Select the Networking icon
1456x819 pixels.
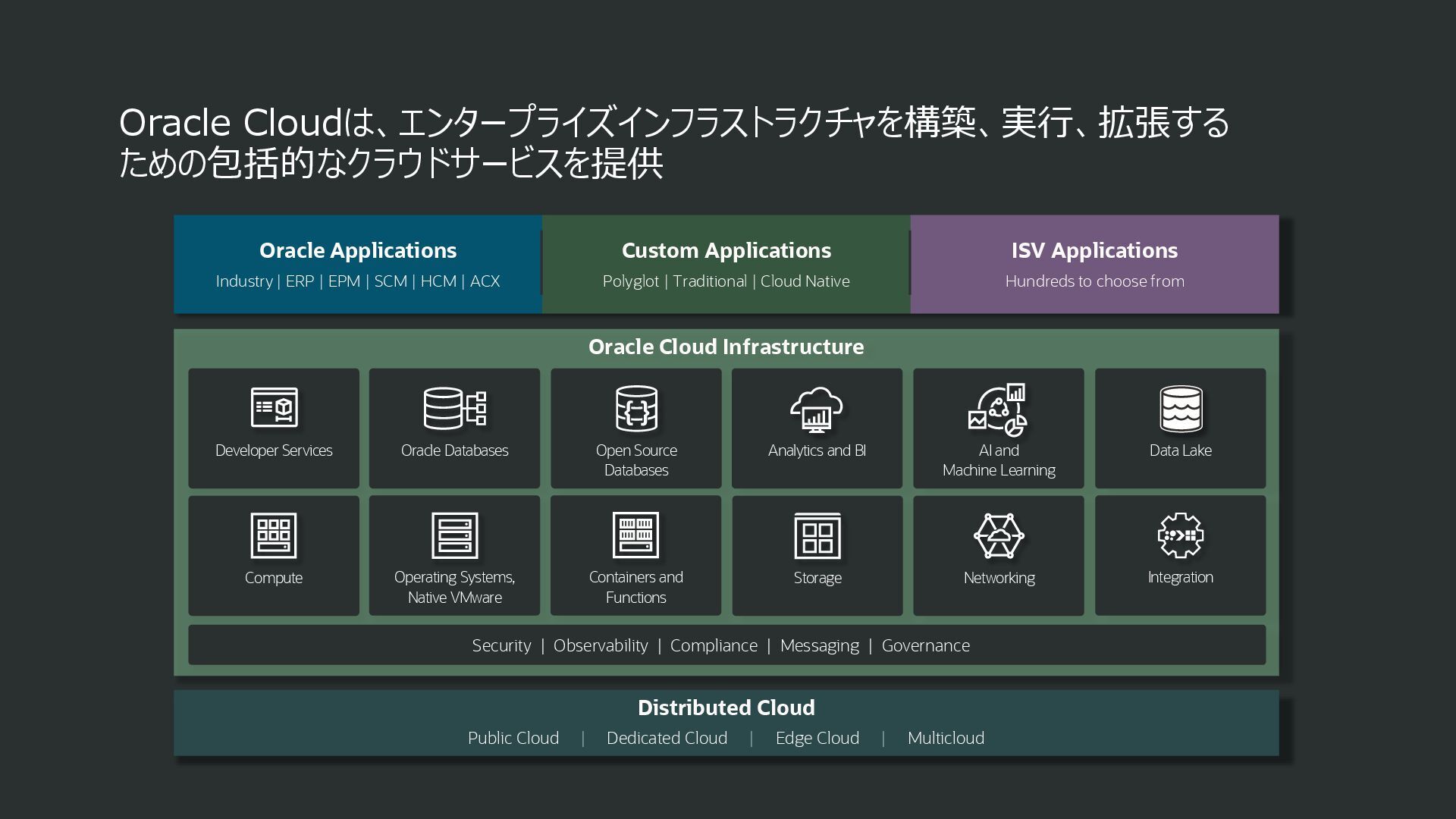pos(998,535)
